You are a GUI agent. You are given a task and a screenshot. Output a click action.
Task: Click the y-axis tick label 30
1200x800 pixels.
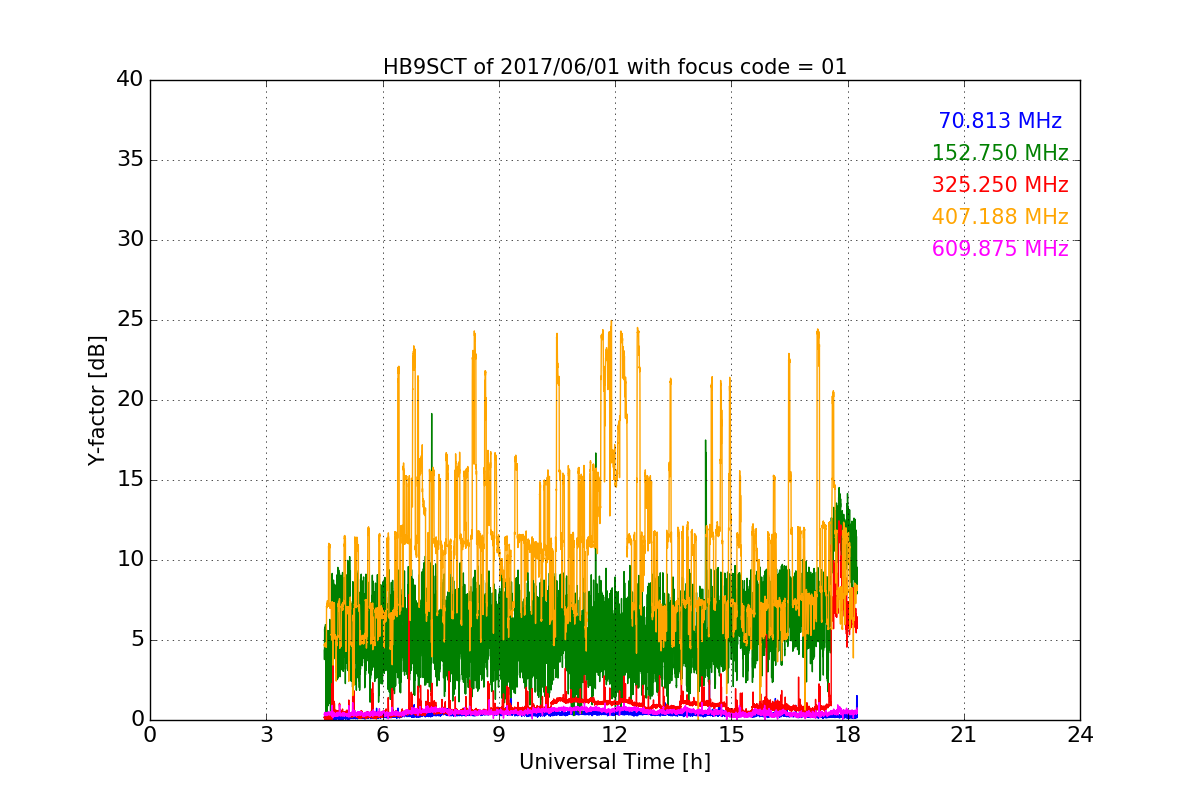[x=129, y=240]
